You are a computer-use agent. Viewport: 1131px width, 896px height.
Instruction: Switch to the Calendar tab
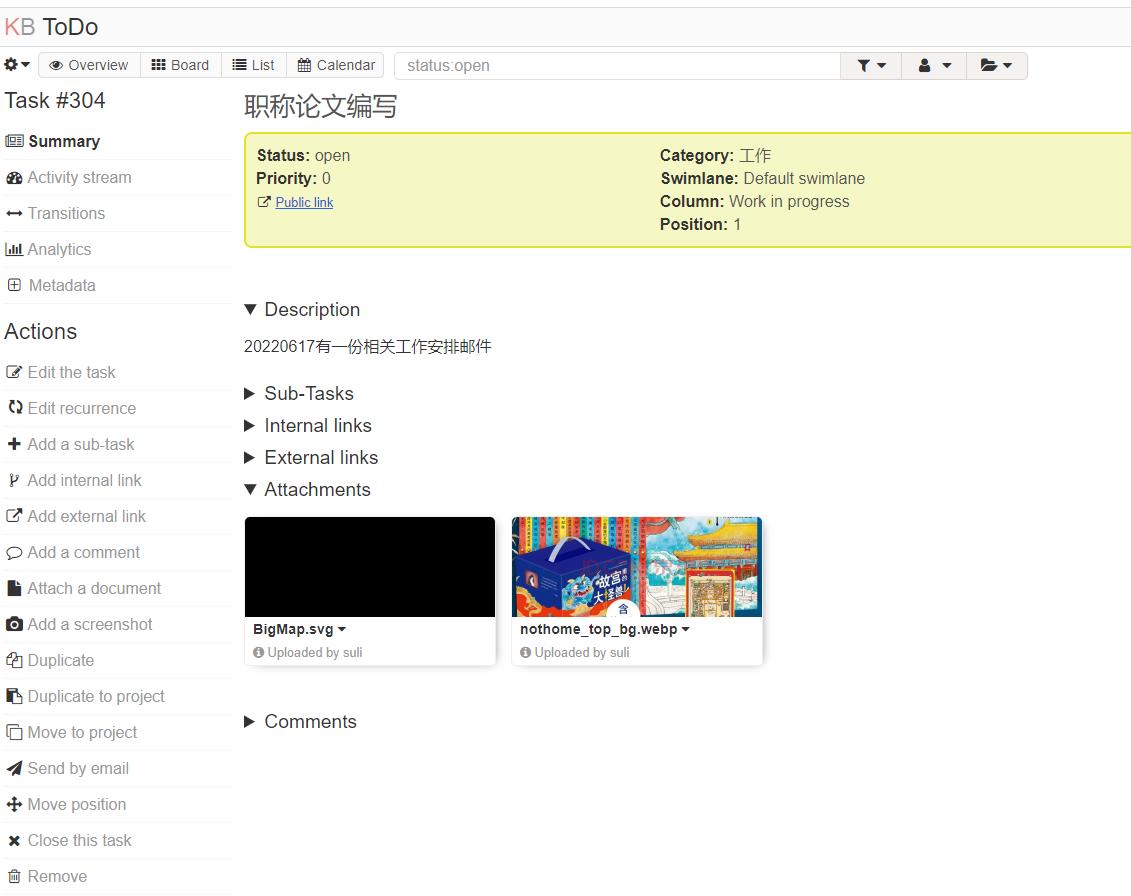pyautogui.click(x=335, y=64)
